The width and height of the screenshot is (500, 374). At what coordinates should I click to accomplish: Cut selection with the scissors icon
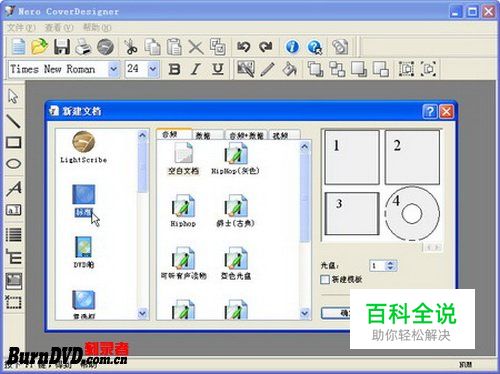pos(131,47)
